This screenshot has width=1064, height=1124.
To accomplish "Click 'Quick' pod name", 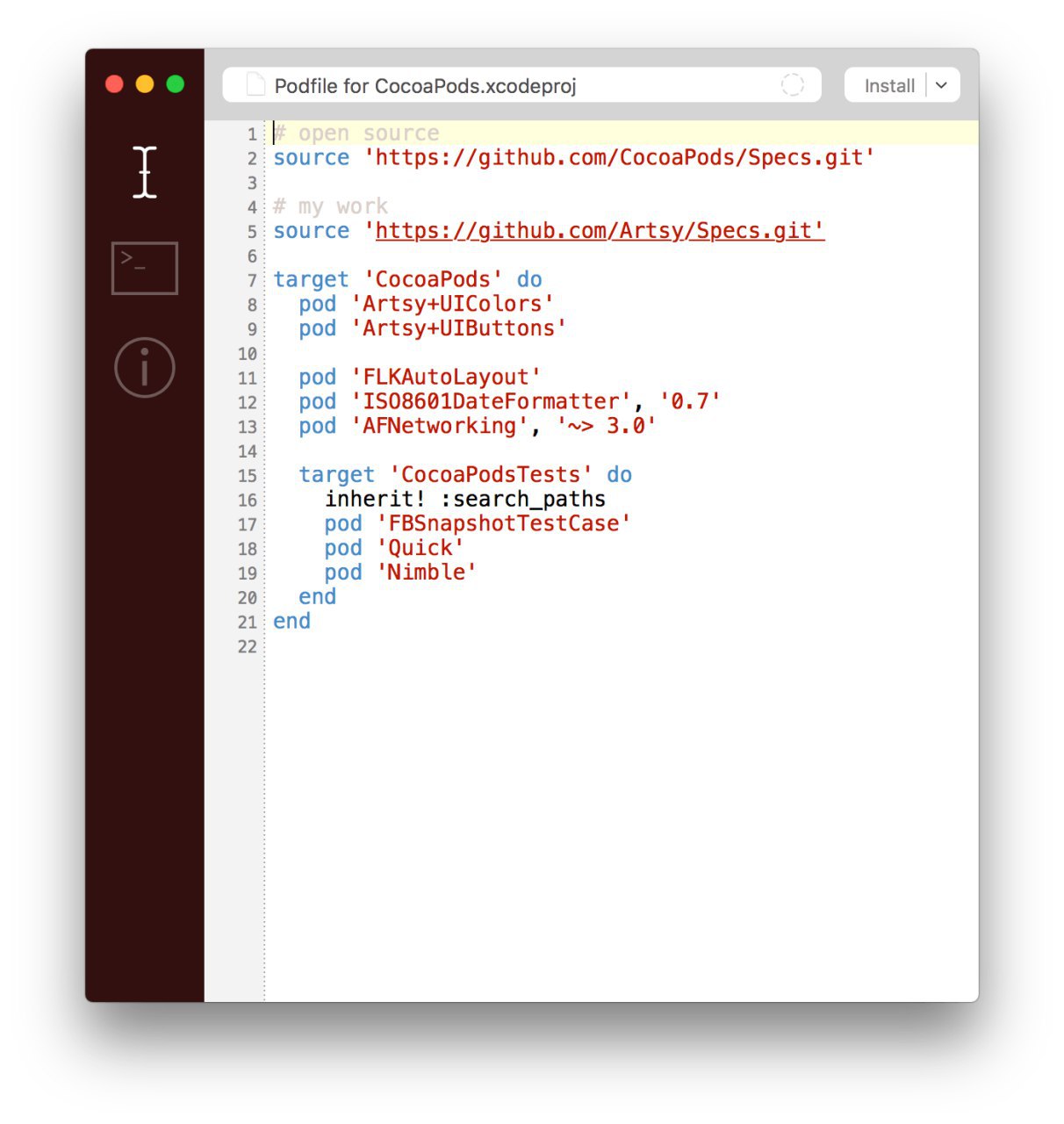I will tap(420, 548).
